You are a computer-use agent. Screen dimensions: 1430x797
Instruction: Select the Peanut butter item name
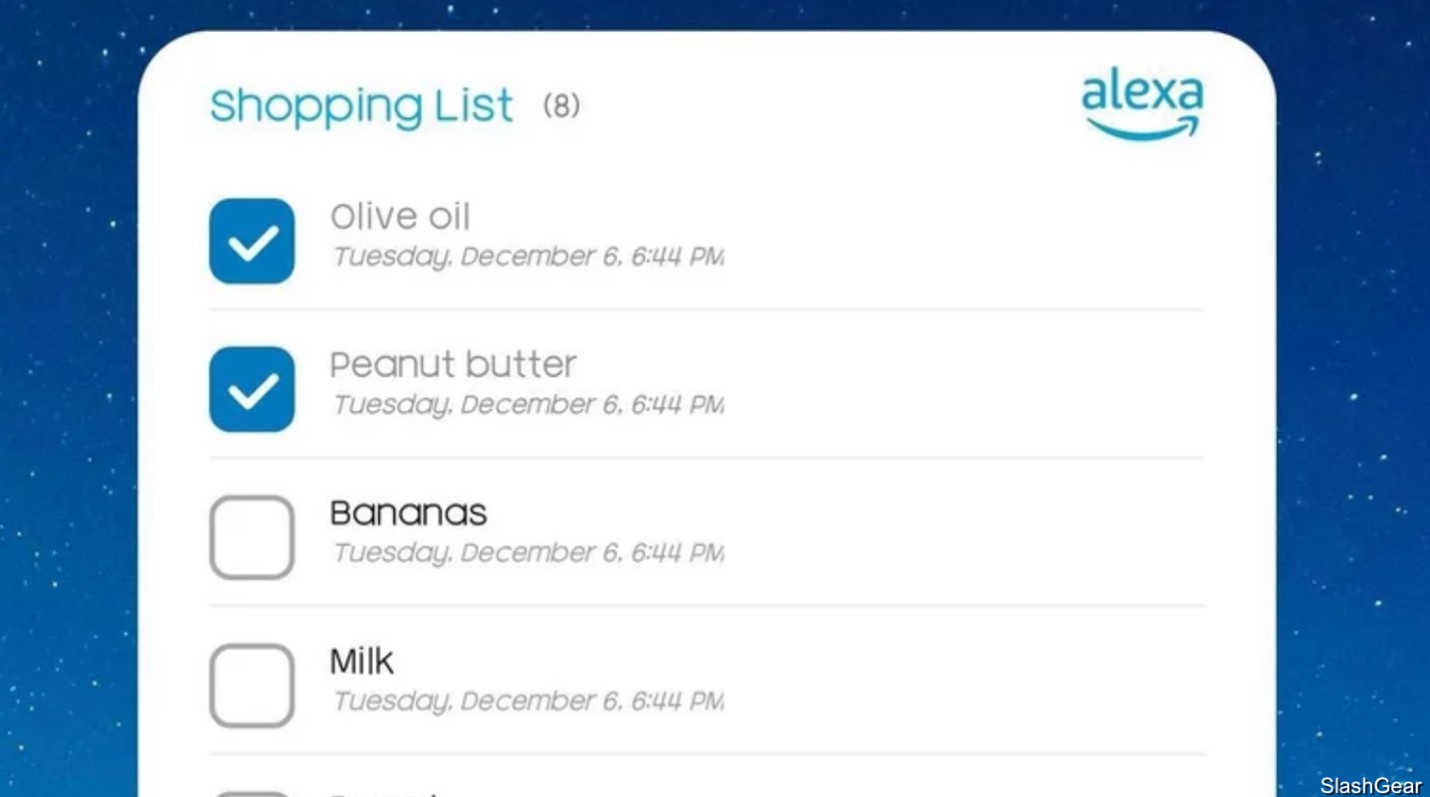(453, 364)
